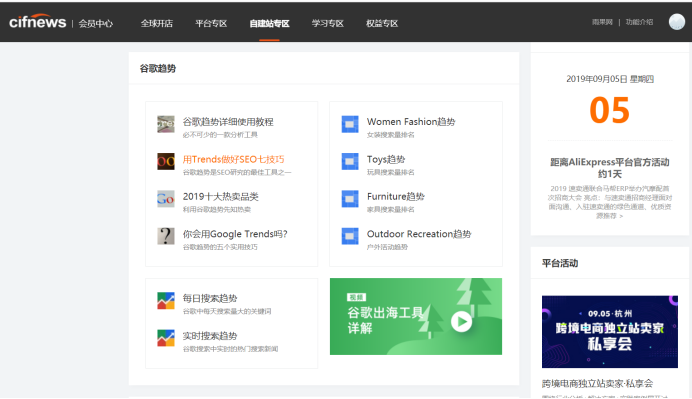The image size is (692, 399).
Task: Open 每日搜索趋势 link
Action: (x=210, y=298)
